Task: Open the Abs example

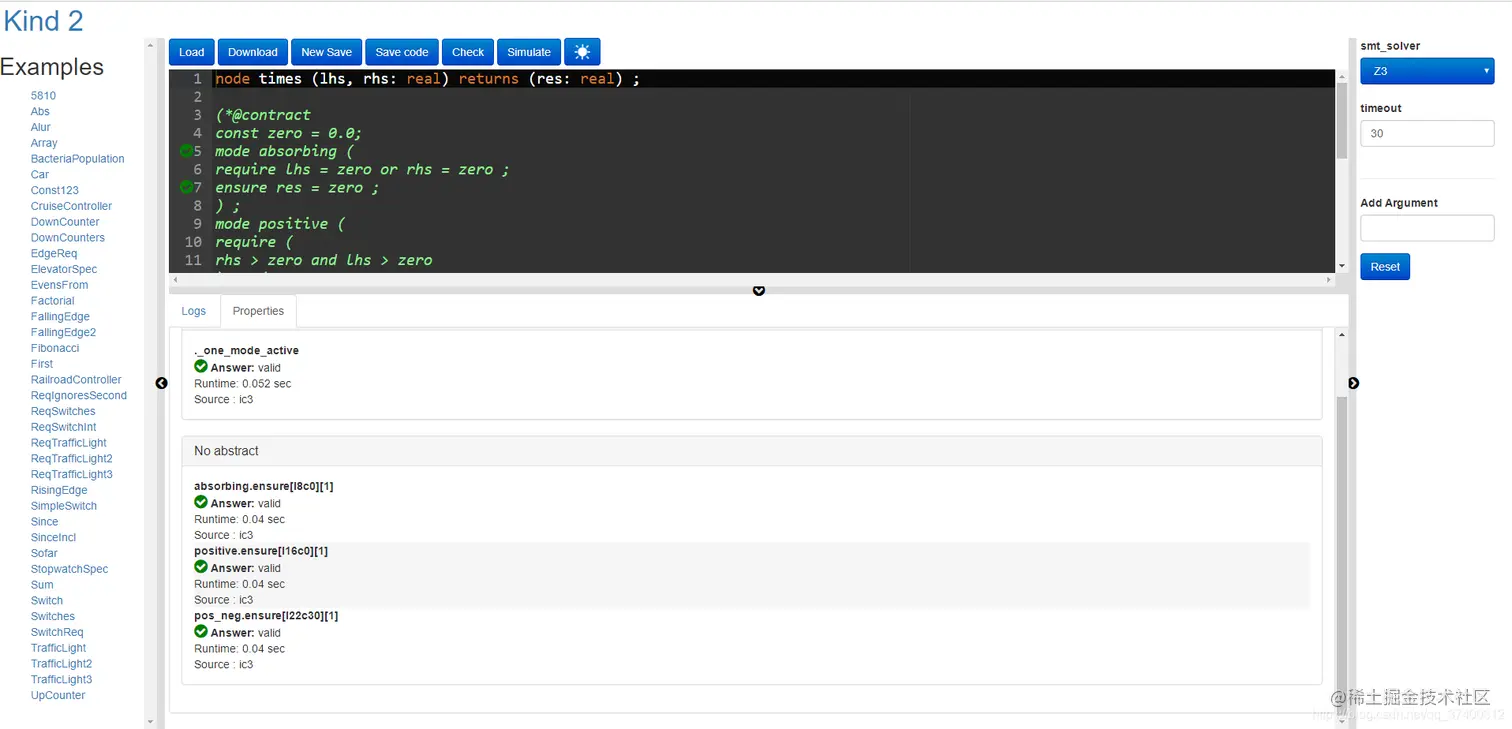Action: pos(40,112)
